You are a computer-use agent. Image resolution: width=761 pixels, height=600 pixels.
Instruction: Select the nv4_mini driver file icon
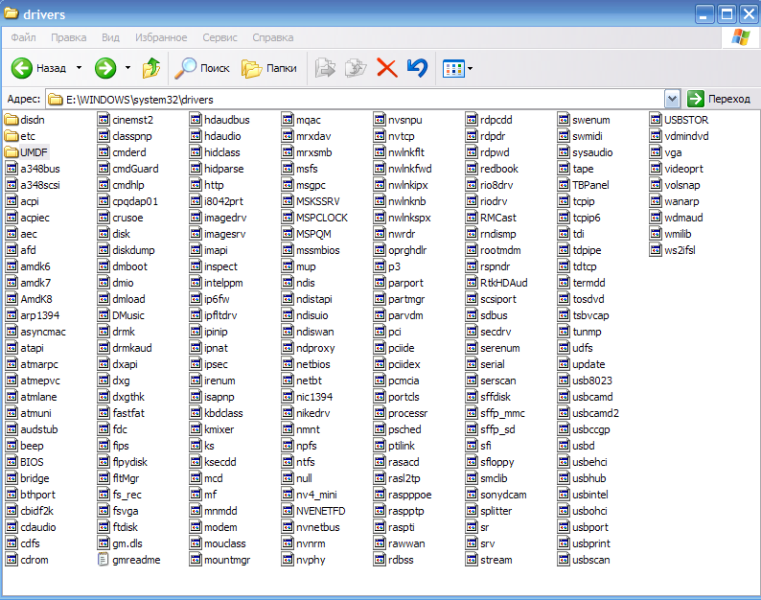(x=287, y=495)
